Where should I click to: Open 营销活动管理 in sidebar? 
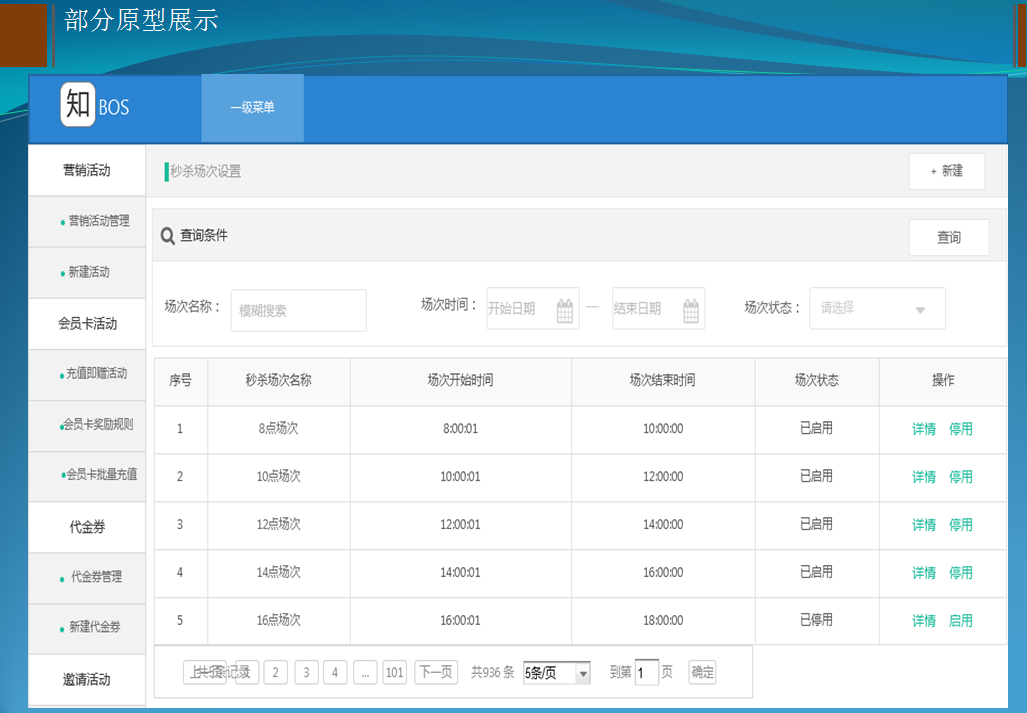(87, 221)
